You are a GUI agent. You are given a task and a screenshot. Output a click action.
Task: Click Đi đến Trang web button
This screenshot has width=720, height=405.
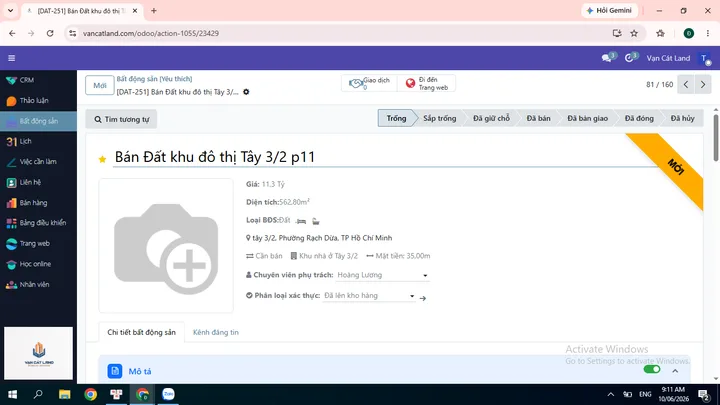(x=427, y=84)
